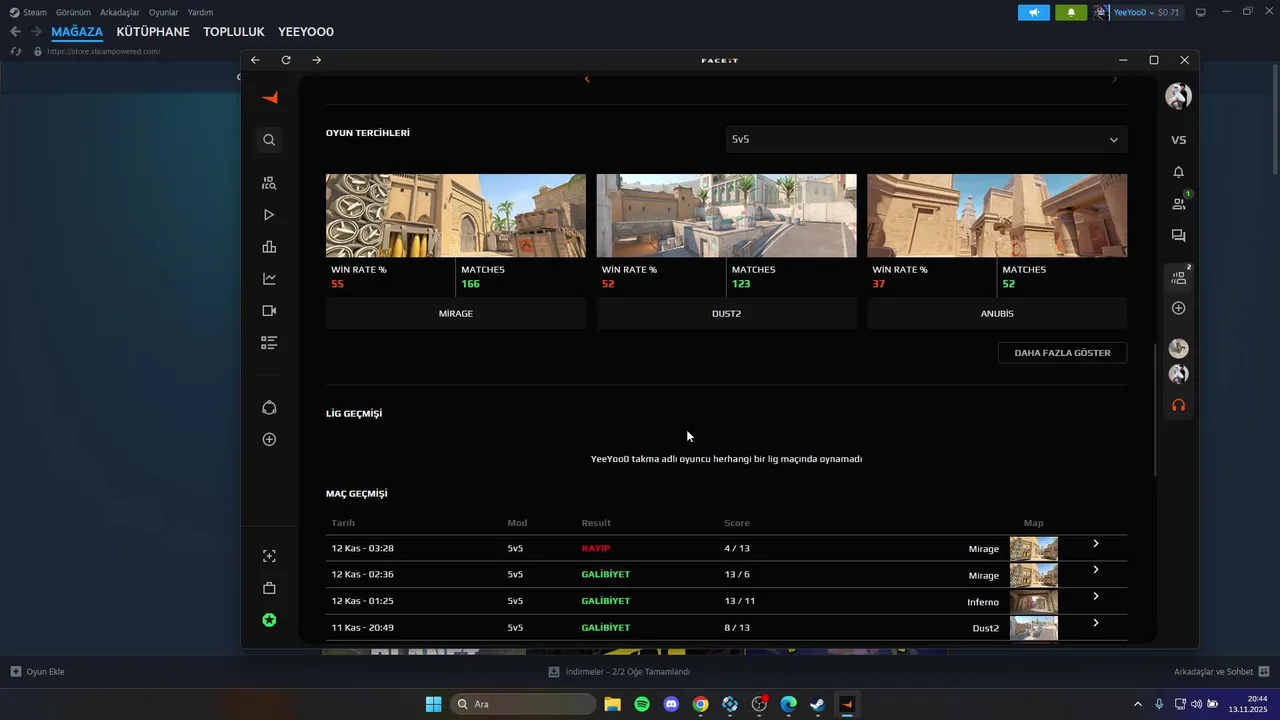The image size is (1280, 720).
Task: Click the ANUBIS map button
Action: [997, 313]
